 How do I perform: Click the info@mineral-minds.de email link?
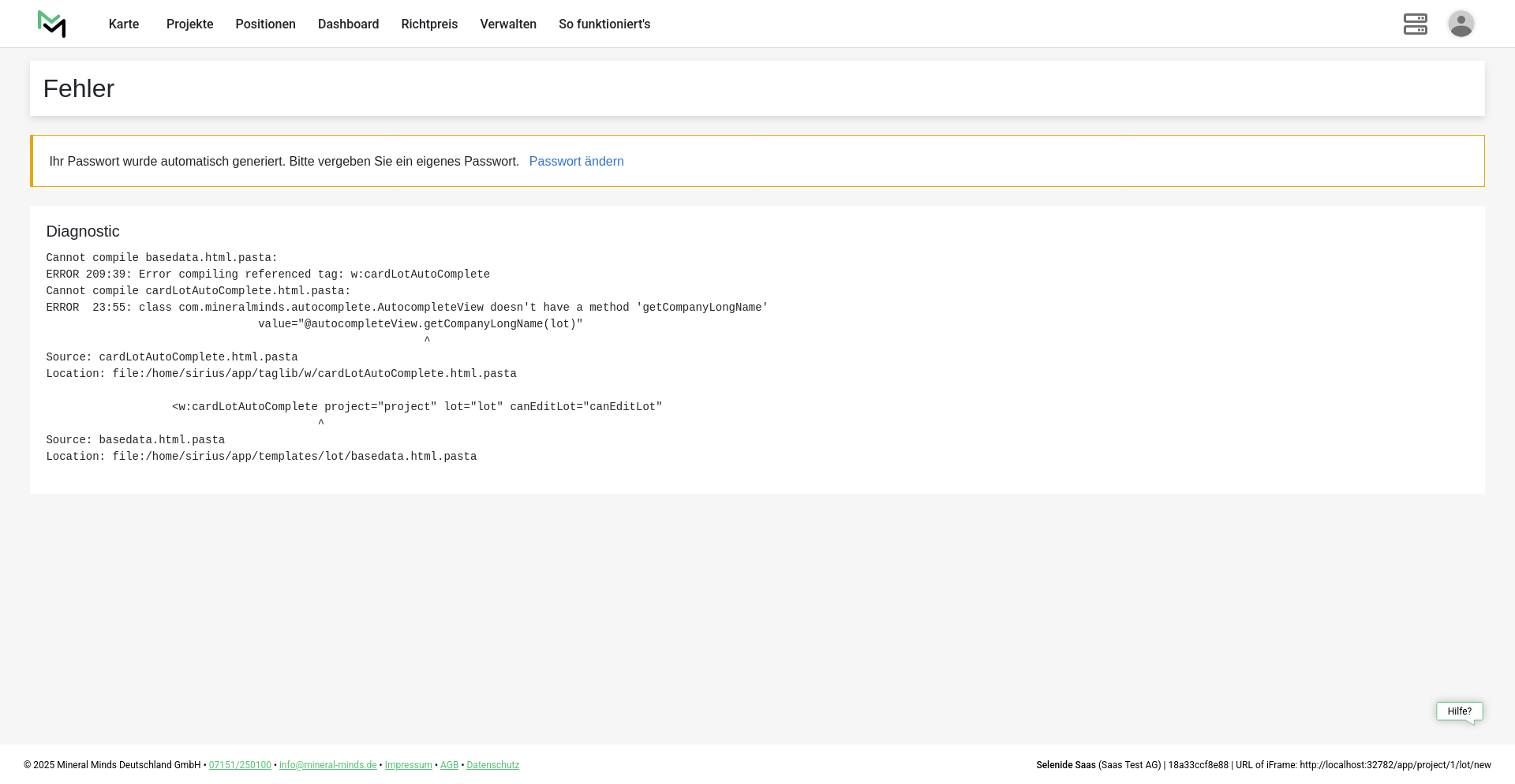pos(327,765)
